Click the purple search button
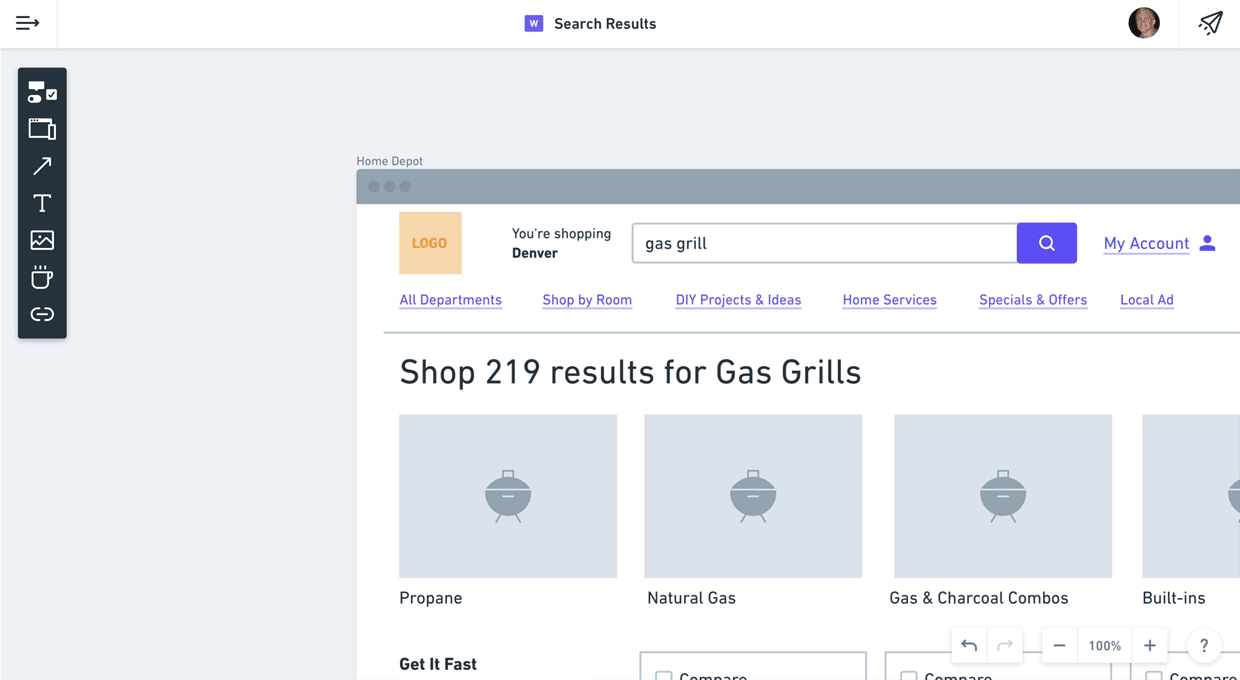 click(x=1047, y=243)
